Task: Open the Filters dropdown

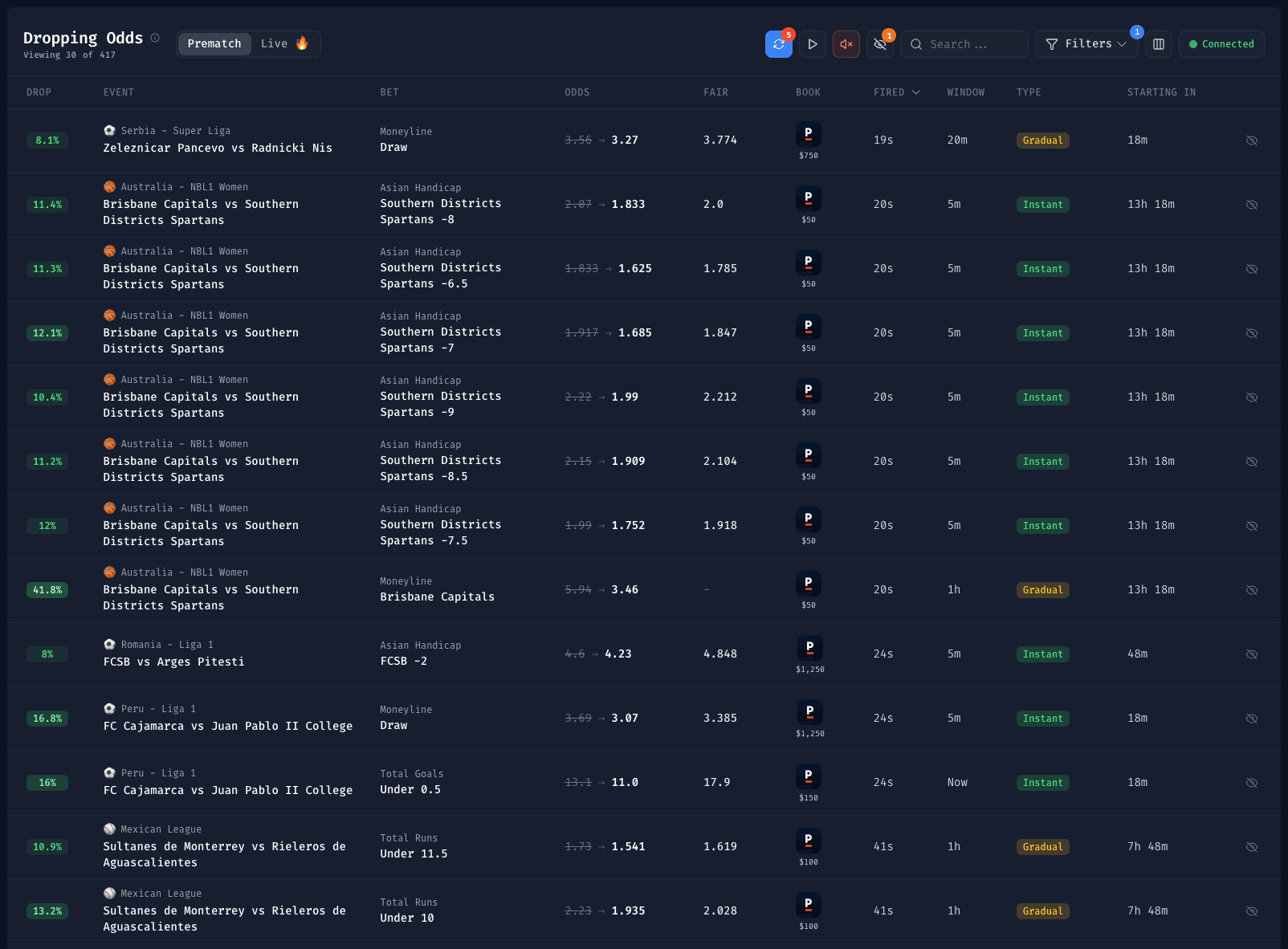Action: pyautogui.click(x=1086, y=44)
